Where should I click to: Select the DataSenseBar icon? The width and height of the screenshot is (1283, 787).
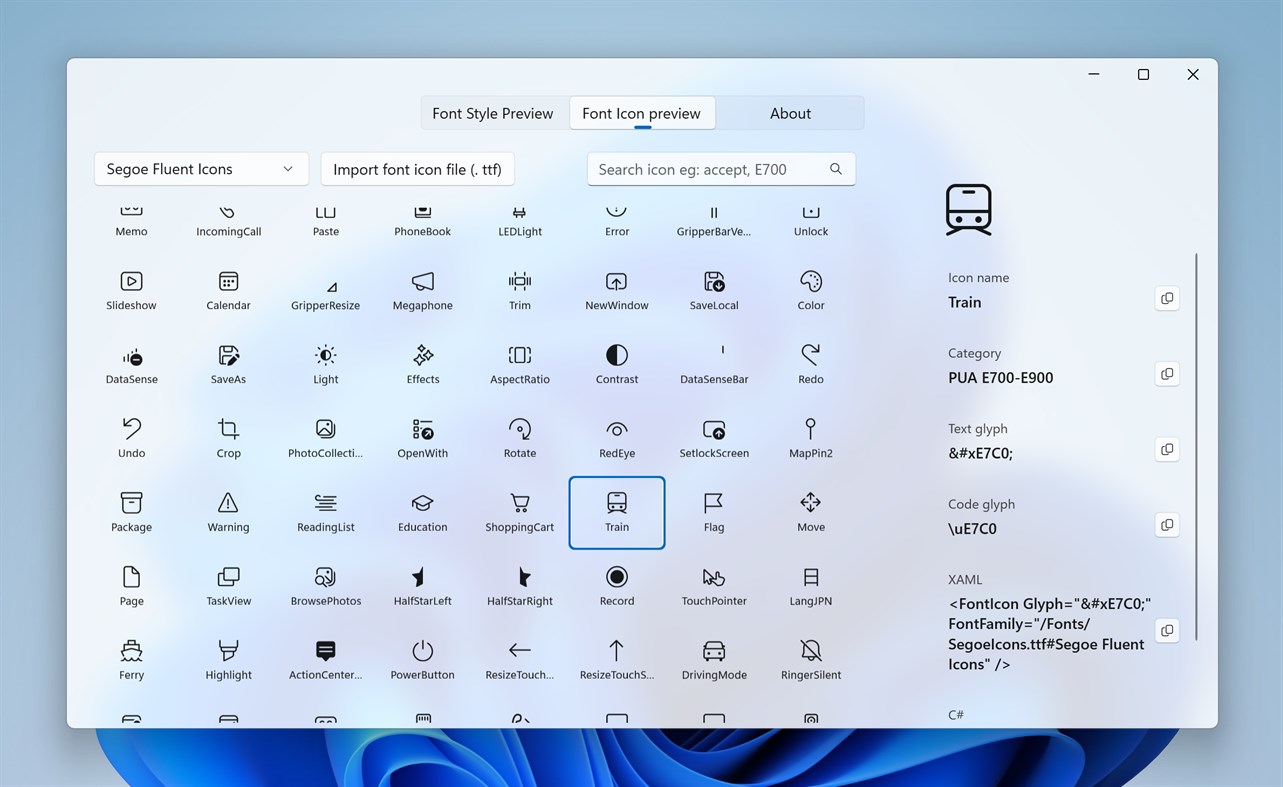point(713,365)
